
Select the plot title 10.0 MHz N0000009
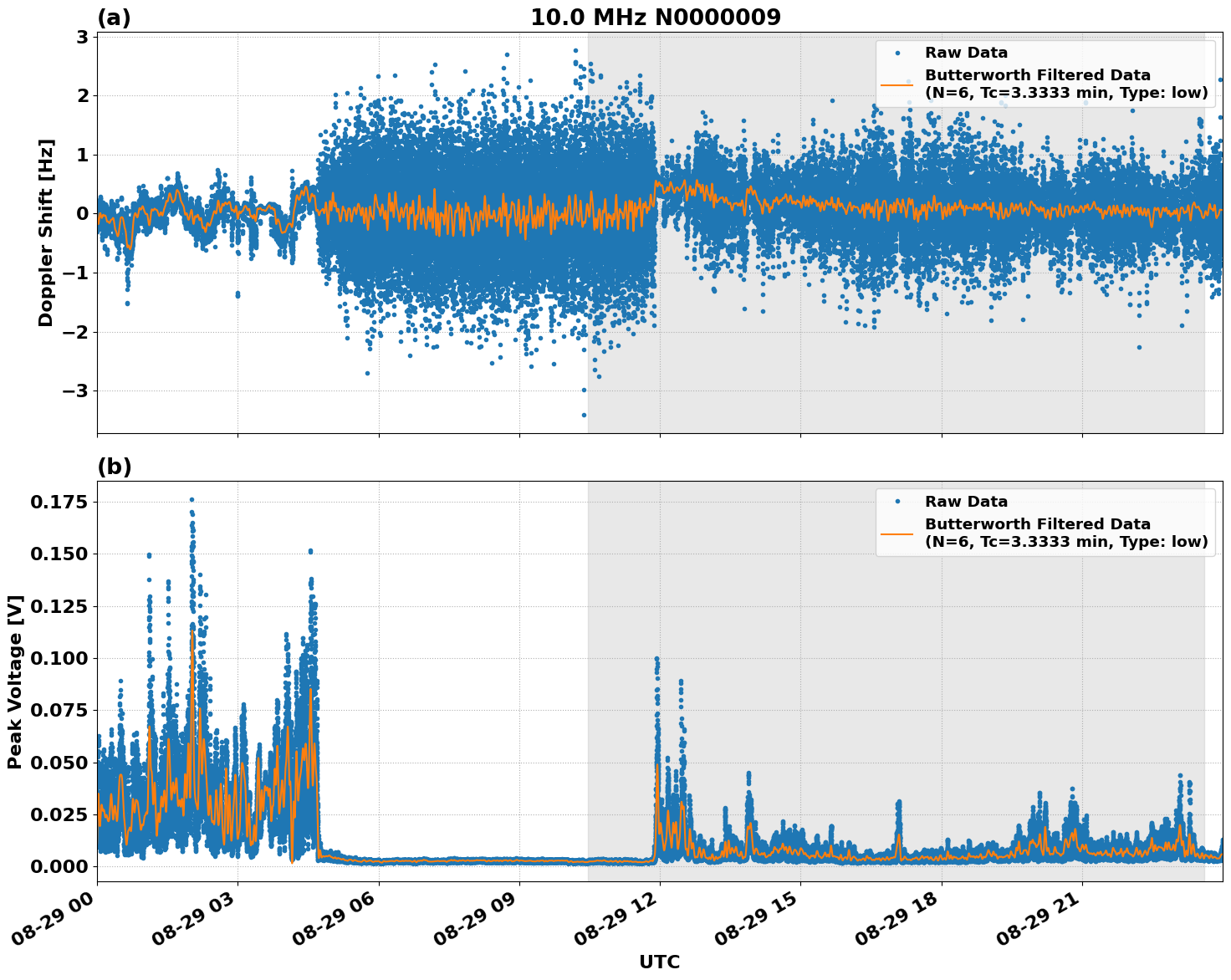pos(657,17)
